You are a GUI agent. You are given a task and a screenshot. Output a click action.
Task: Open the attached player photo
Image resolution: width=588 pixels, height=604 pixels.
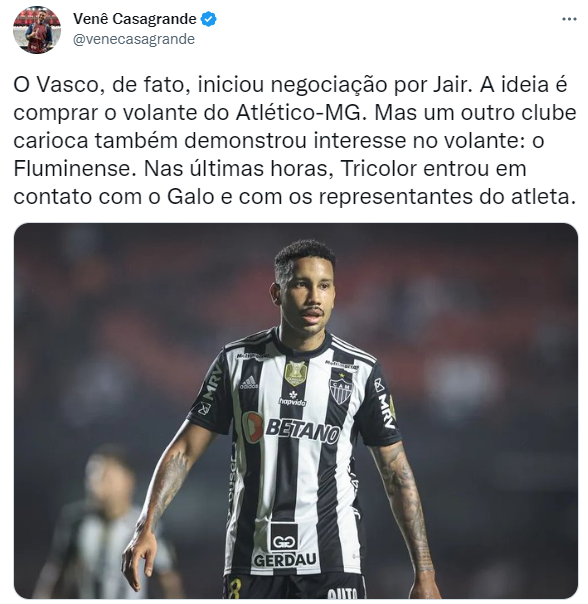(x=296, y=411)
